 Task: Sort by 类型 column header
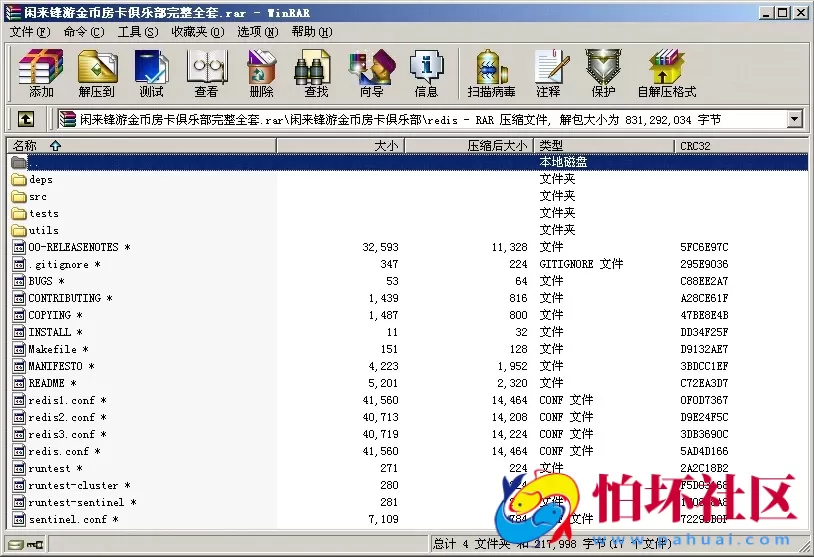(604, 146)
